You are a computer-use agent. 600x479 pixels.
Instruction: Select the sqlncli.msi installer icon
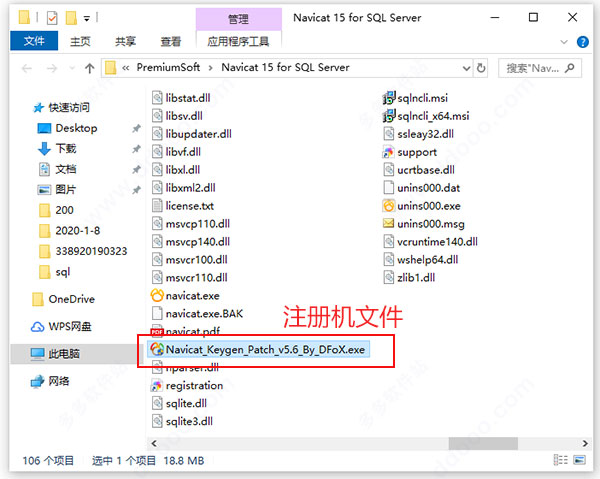point(388,98)
